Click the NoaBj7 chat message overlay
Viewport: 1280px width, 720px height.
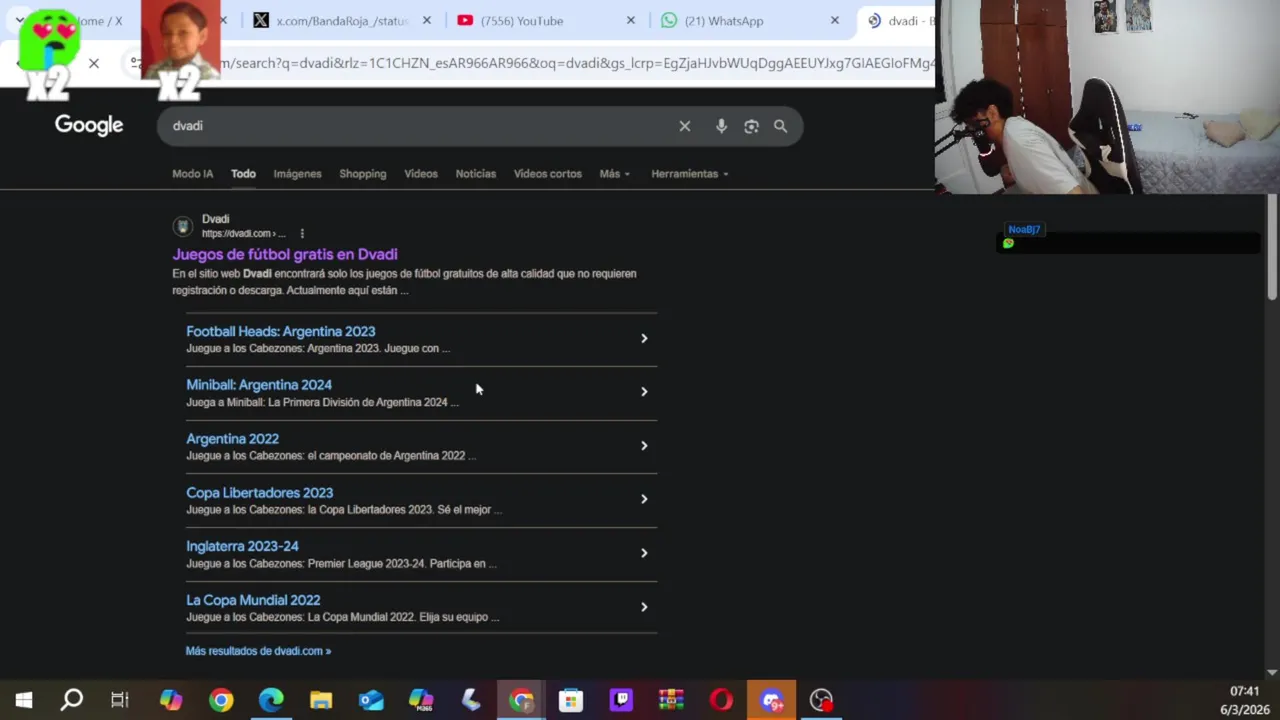1128,238
